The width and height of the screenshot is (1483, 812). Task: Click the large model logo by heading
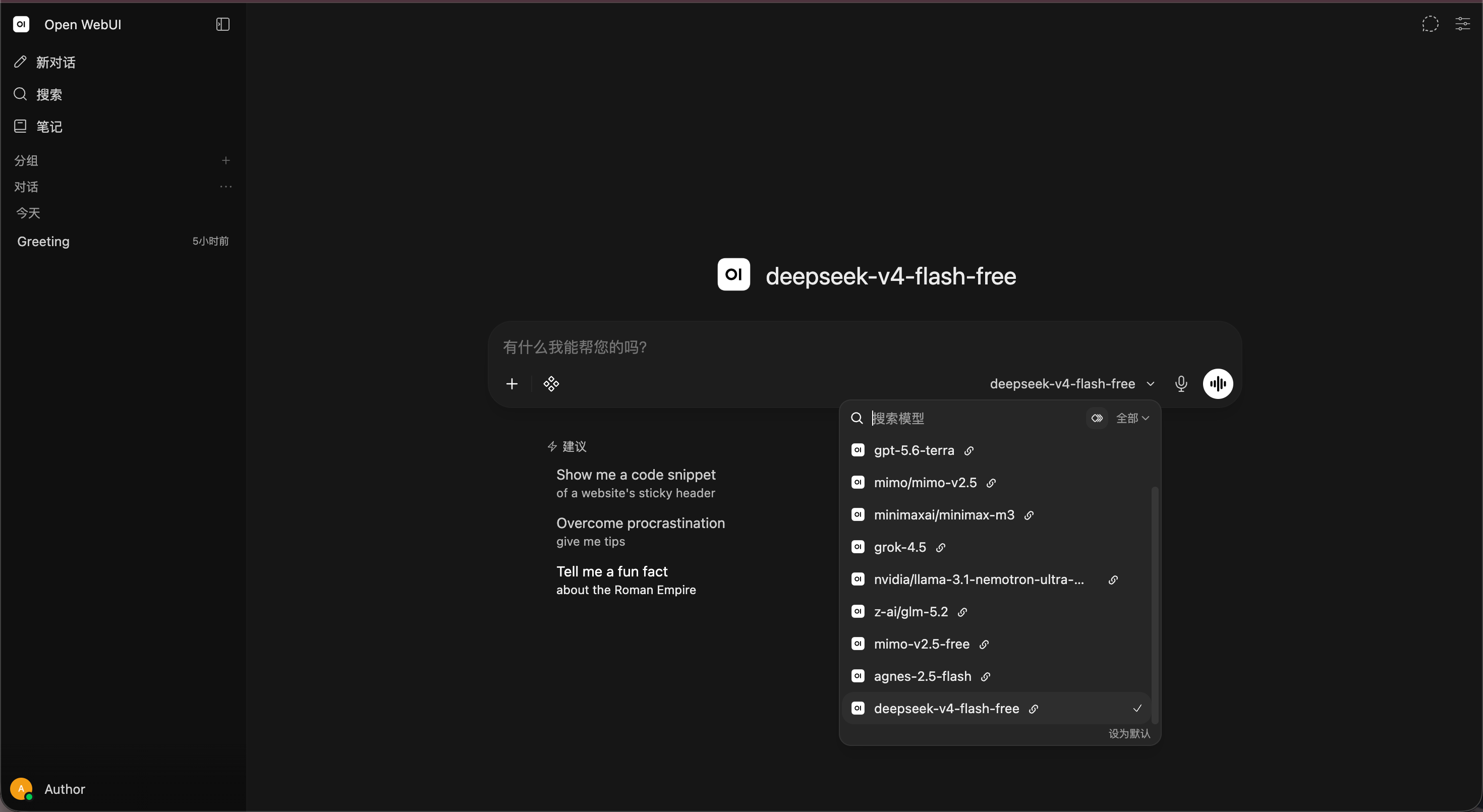(733, 274)
